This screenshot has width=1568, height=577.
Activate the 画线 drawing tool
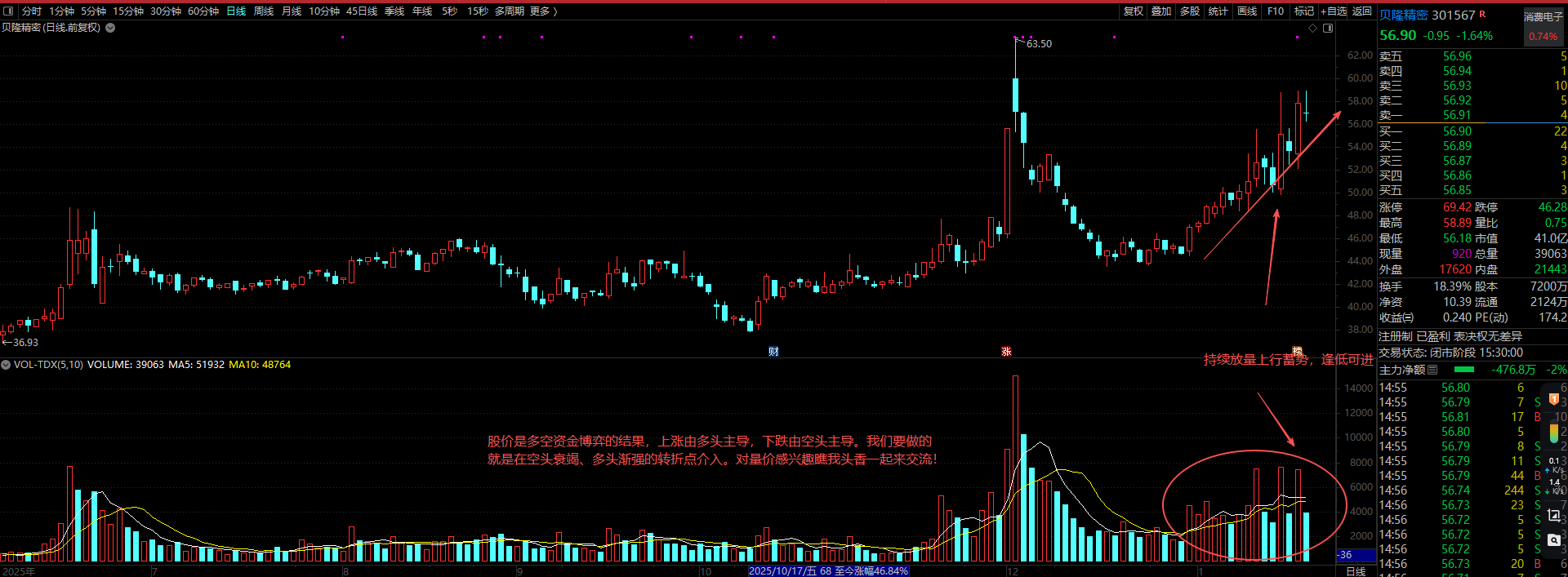click(1247, 11)
